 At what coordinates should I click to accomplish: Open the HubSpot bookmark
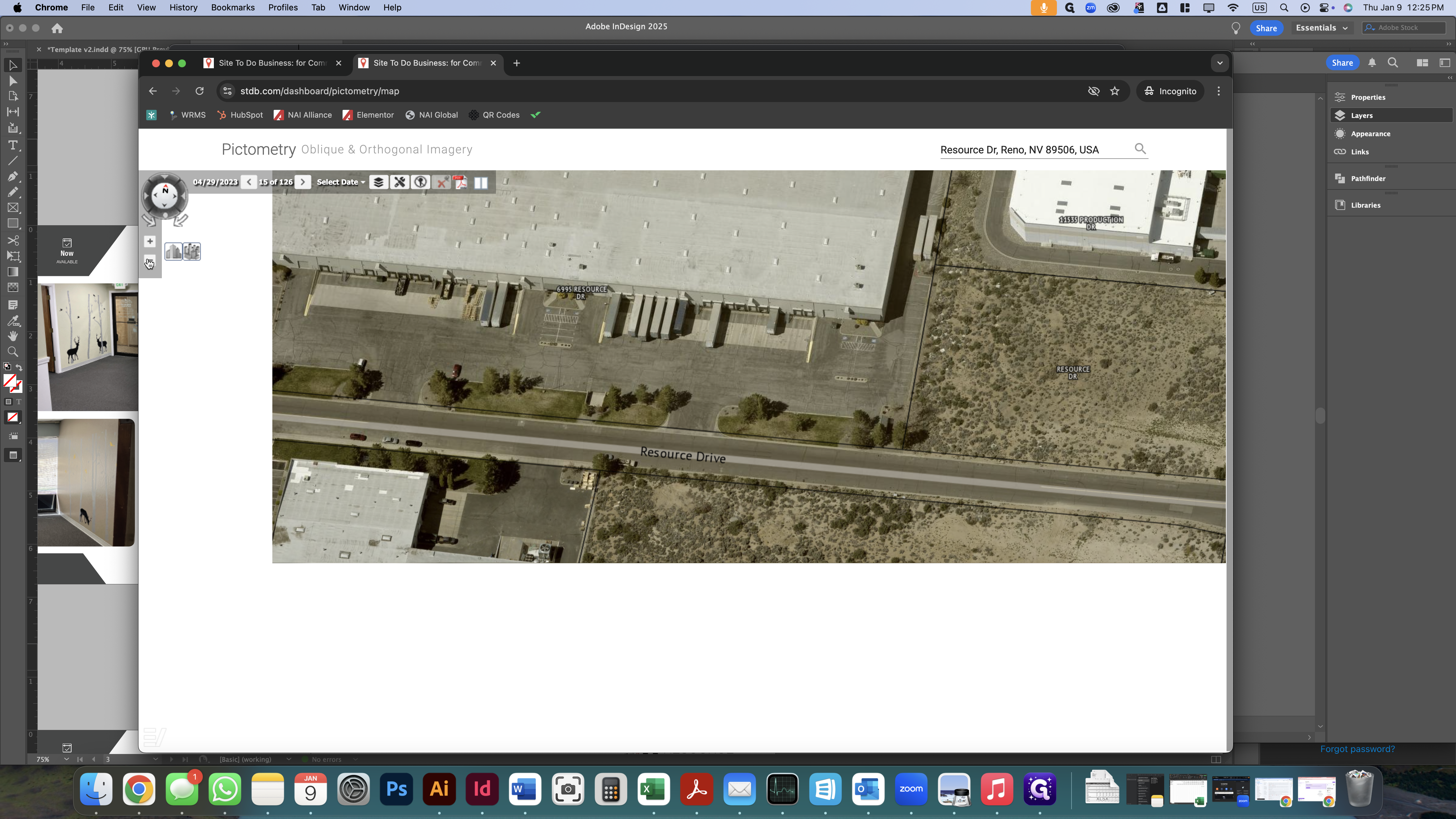240,115
